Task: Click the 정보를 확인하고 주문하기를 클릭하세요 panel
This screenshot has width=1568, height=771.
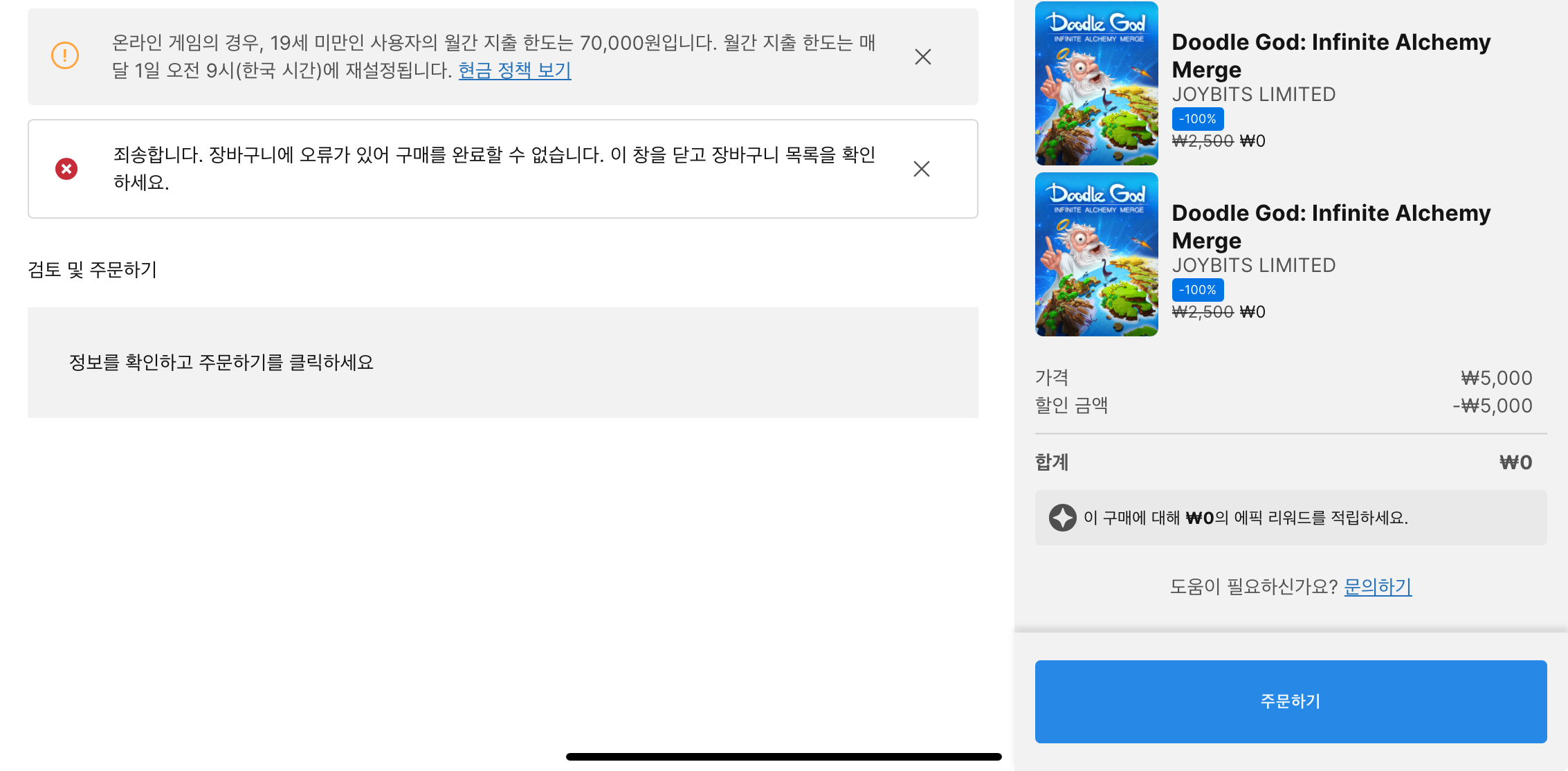Action: (x=503, y=363)
